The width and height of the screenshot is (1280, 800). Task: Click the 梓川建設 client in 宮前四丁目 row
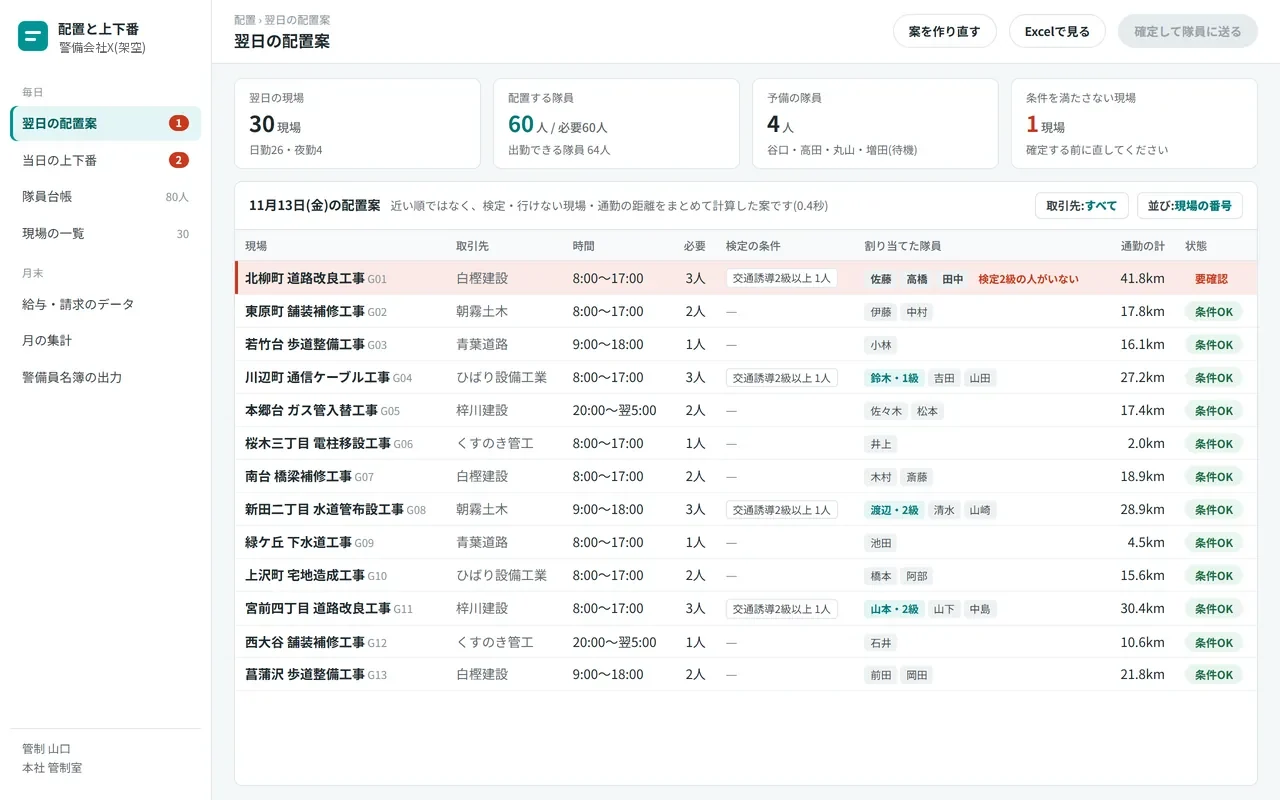pyautogui.click(x=482, y=609)
